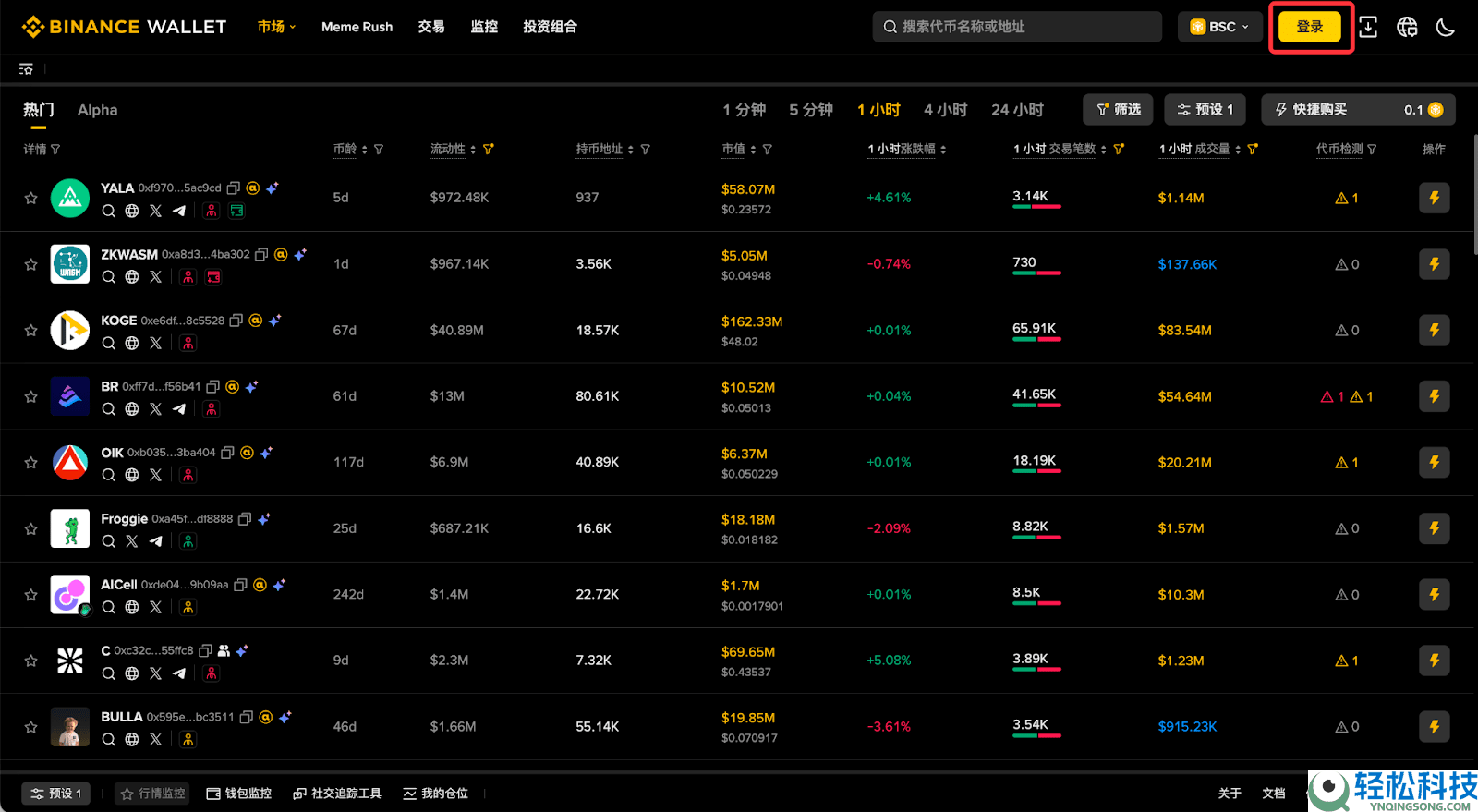The image size is (1478, 812).
Task: Favorite the YALA token with the star
Action: pos(30,198)
